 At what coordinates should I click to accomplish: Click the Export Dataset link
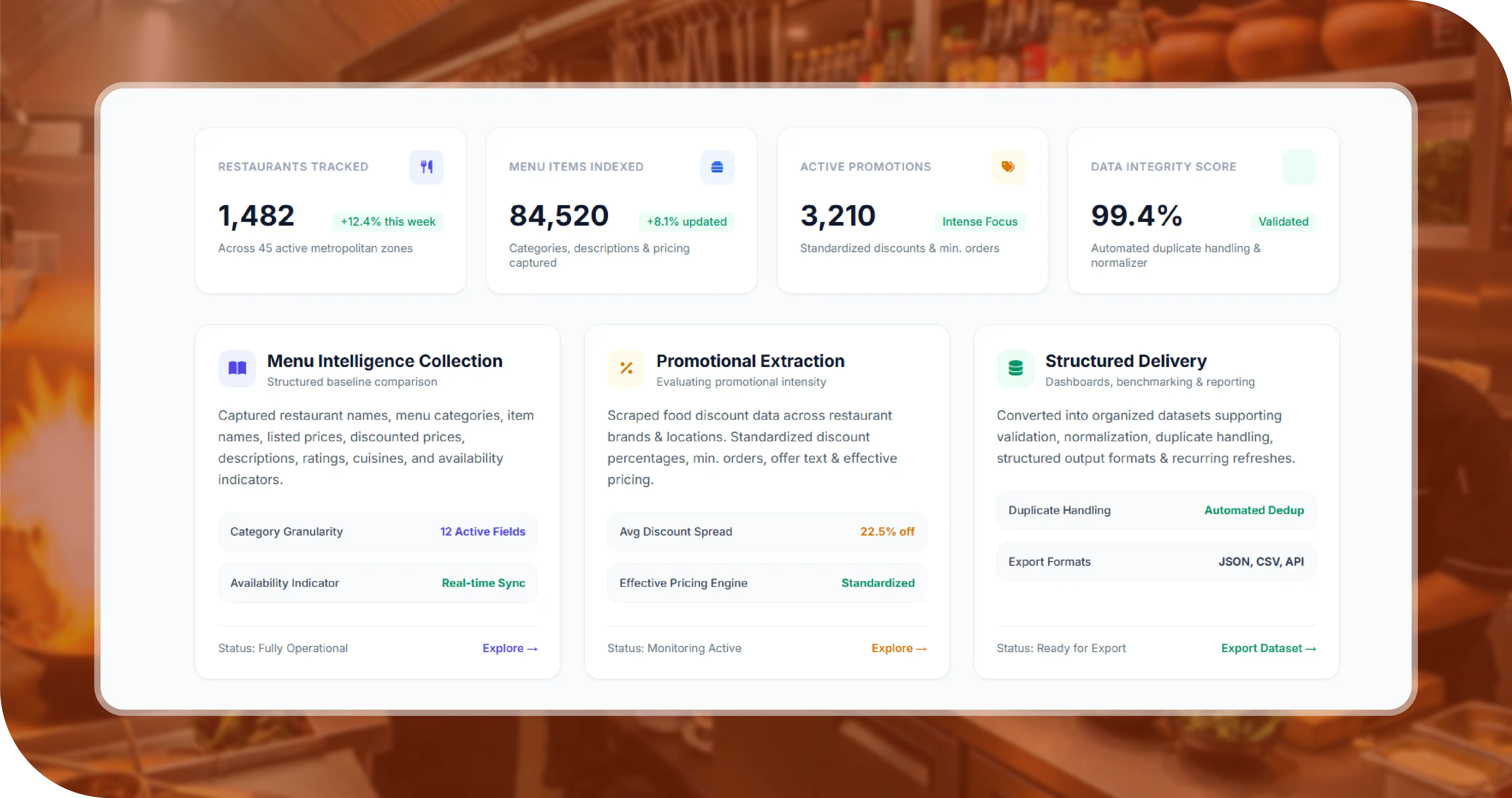point(1268,648)
